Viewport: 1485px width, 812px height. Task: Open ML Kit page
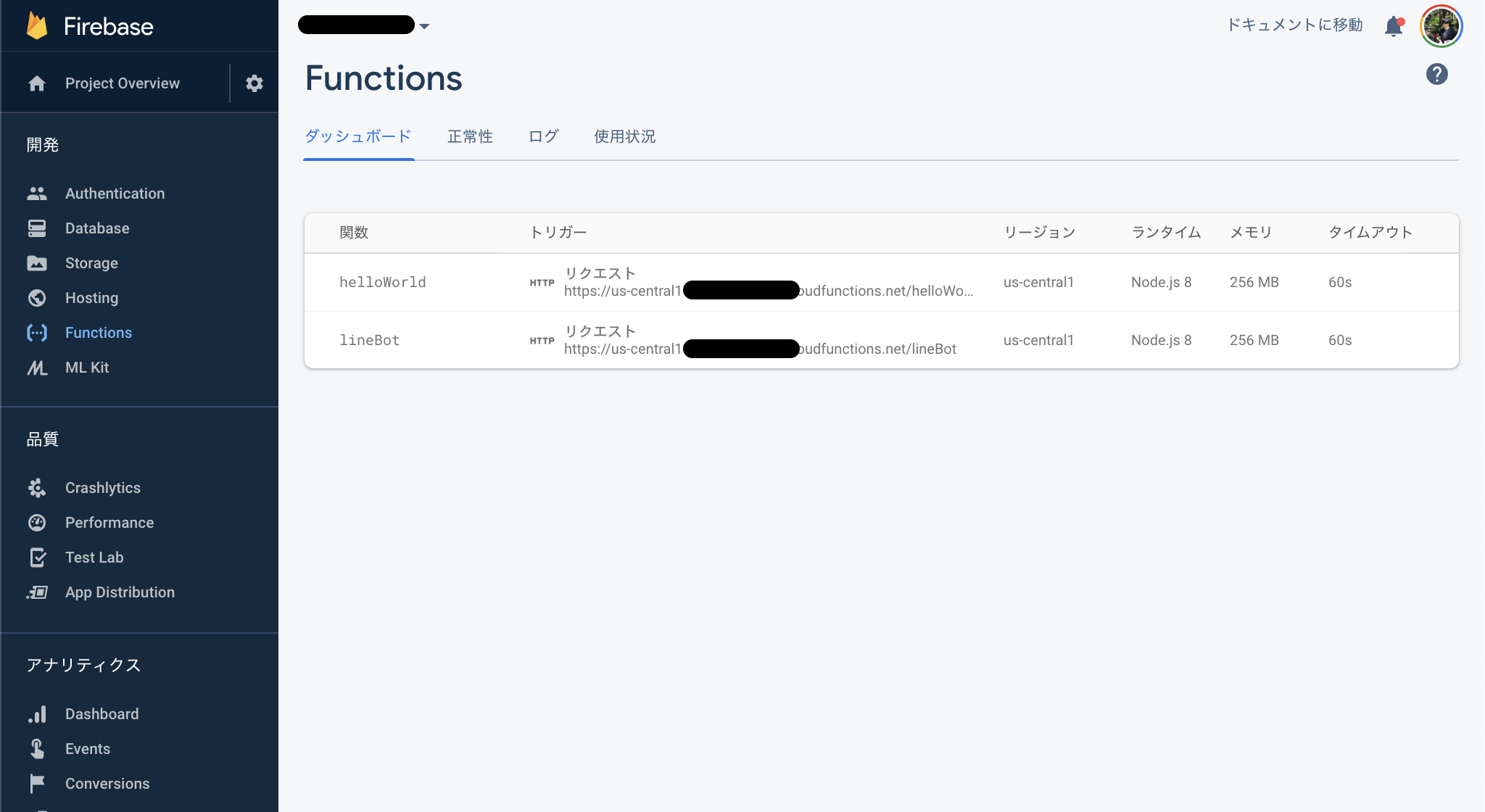point(87,368)
